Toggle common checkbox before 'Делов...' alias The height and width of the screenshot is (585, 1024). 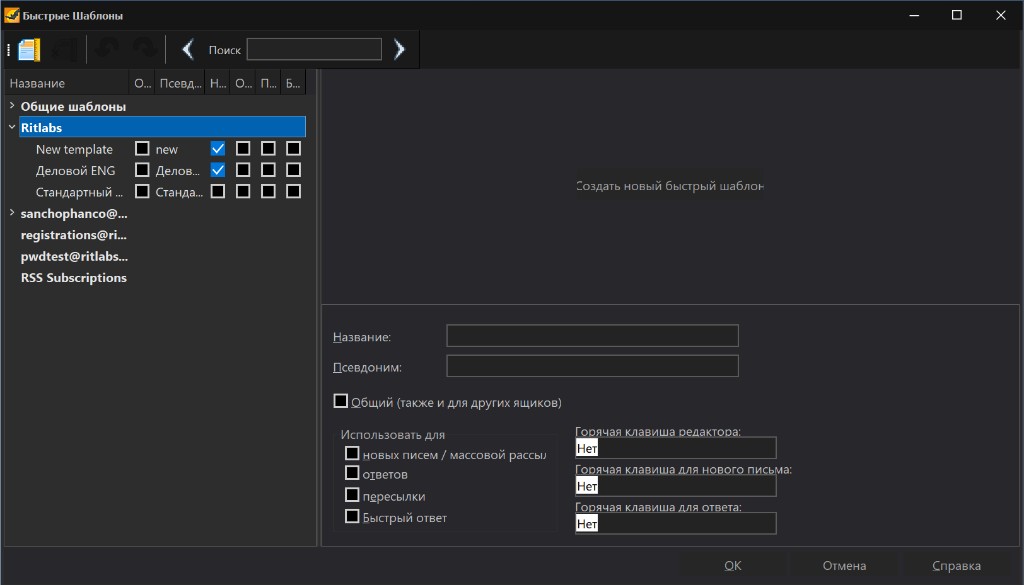coord(142,170)
